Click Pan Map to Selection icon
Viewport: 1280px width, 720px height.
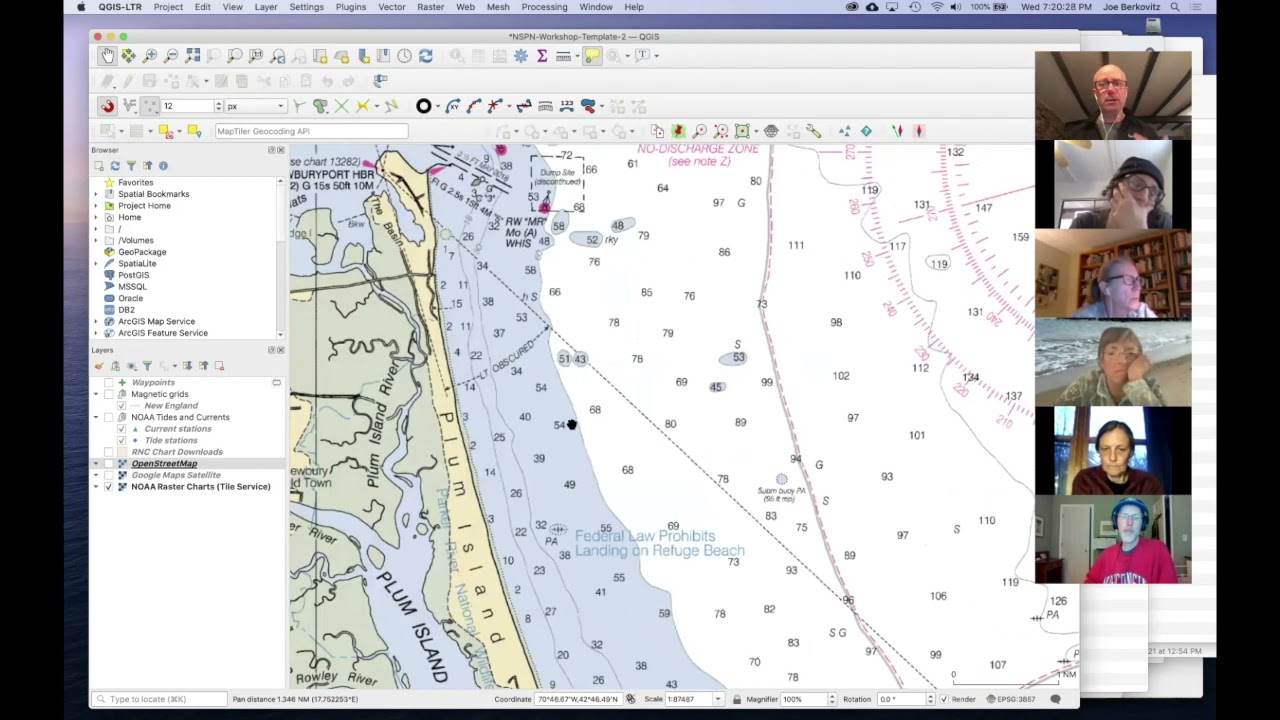tap(128, 56)
